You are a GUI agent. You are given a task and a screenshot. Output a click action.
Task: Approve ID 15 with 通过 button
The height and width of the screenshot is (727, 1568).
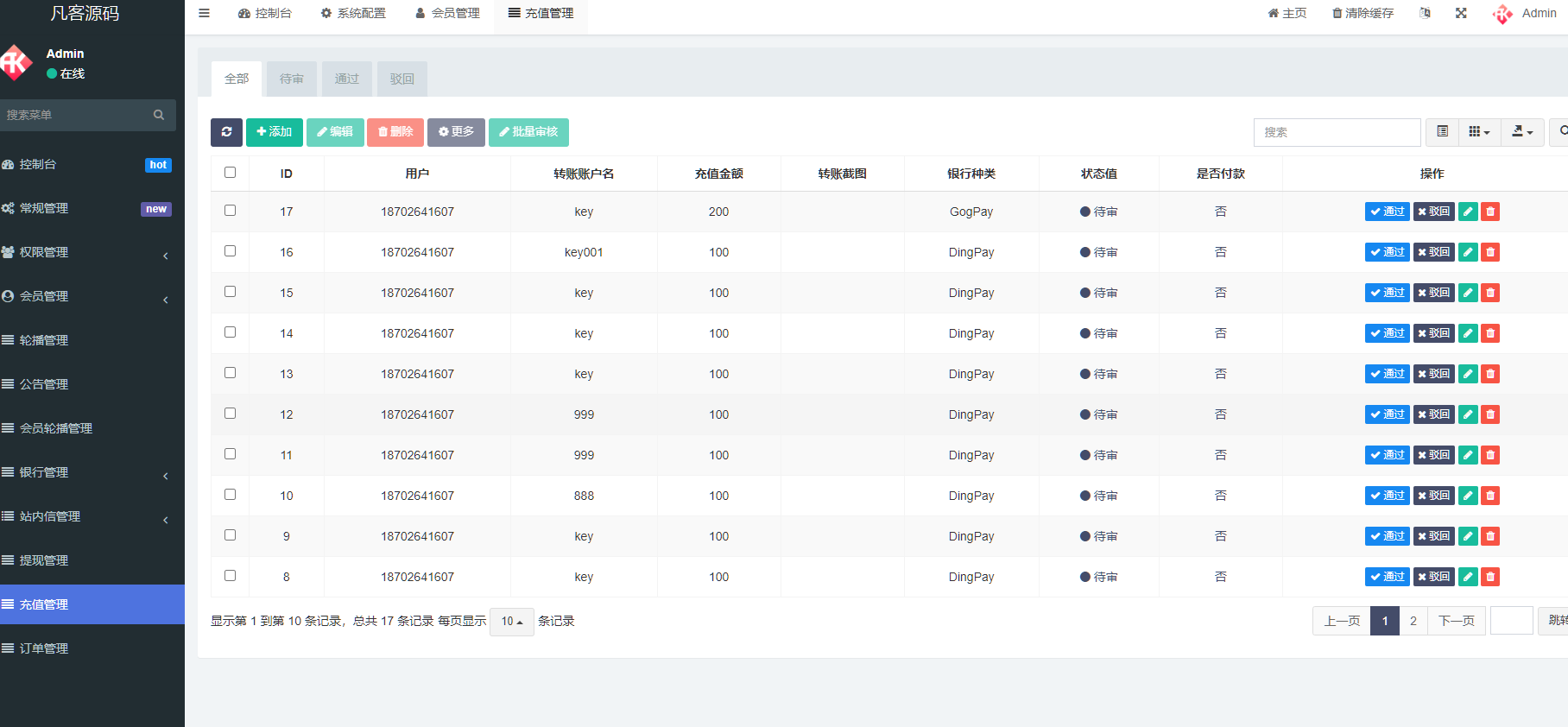click(x=1387, y=293)
